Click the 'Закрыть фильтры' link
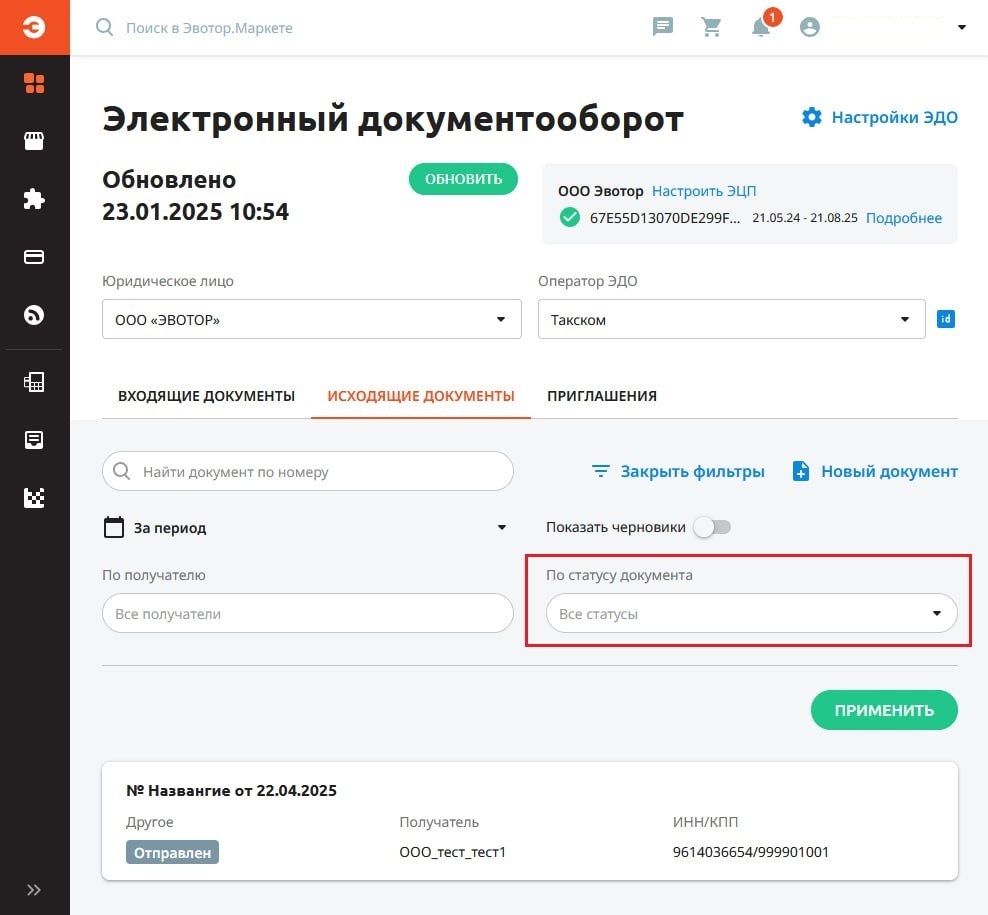Screen dimensions: 988x915 (692, 471)
